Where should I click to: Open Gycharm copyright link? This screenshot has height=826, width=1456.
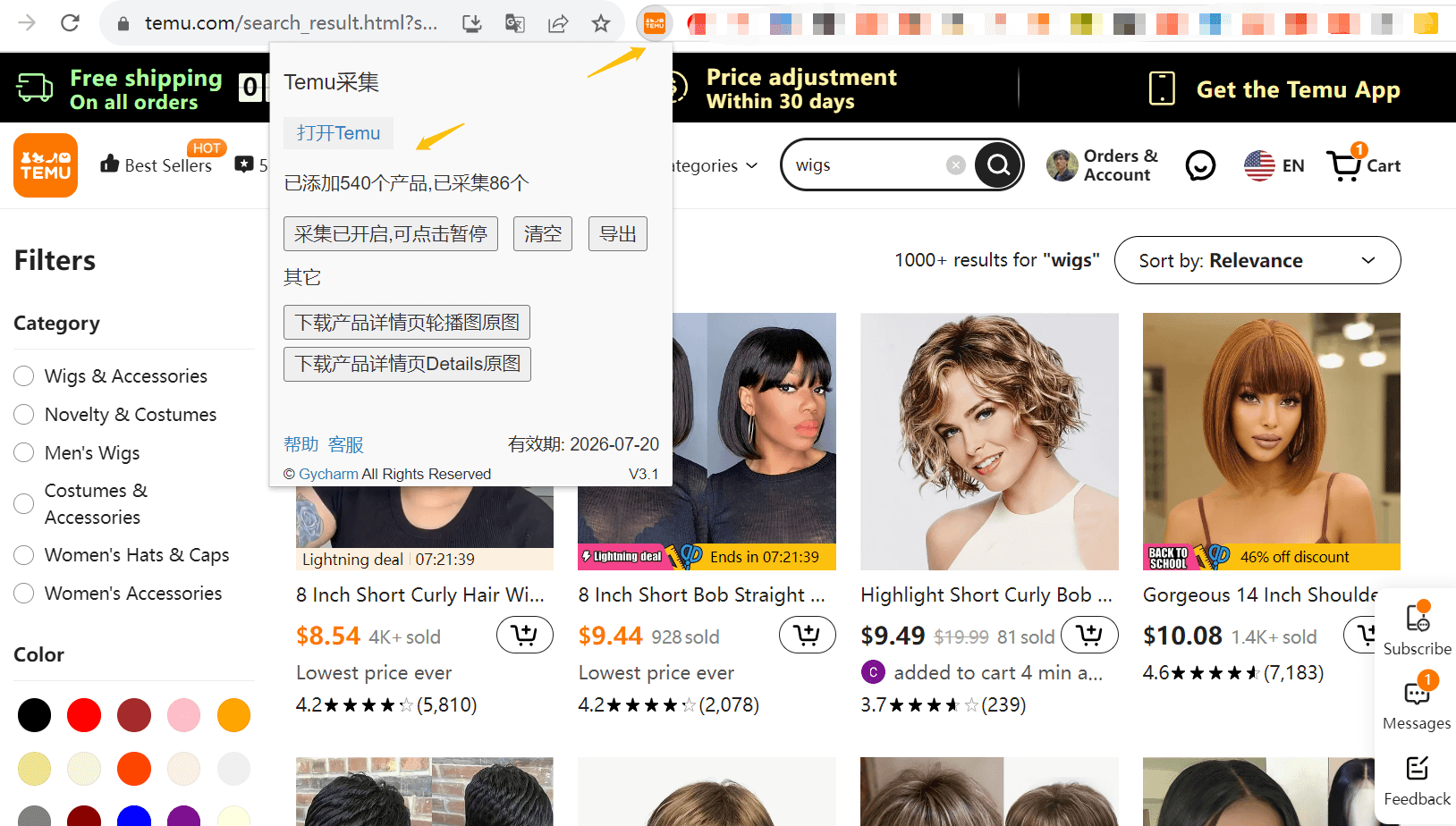coord(328,474)
